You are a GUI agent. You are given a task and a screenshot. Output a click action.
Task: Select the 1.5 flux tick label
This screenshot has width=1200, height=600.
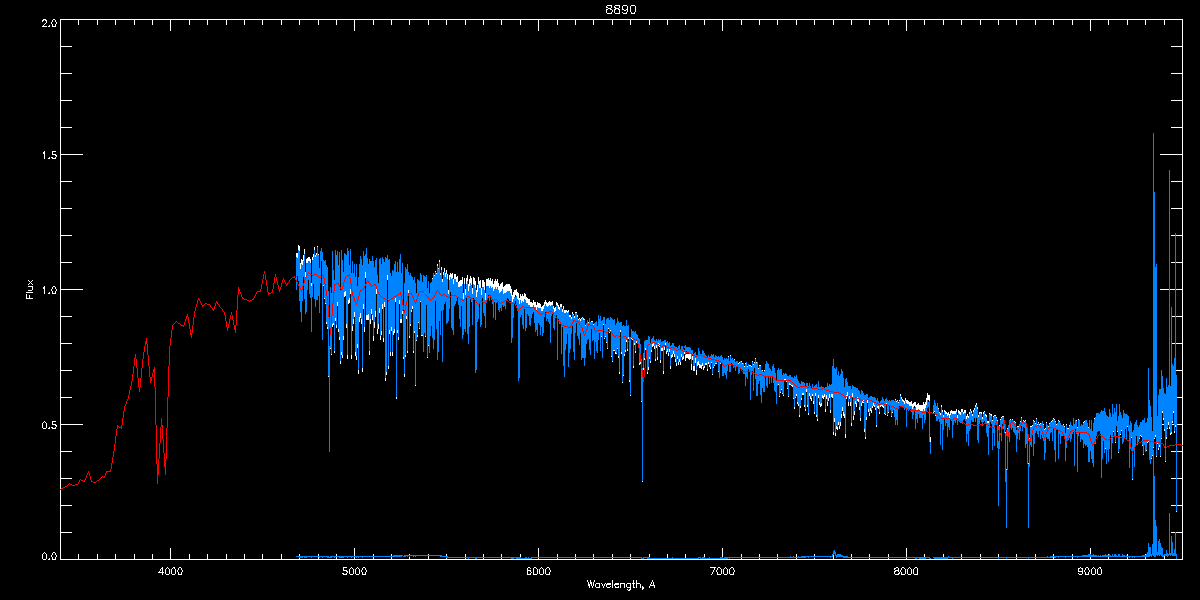[48, 156]
